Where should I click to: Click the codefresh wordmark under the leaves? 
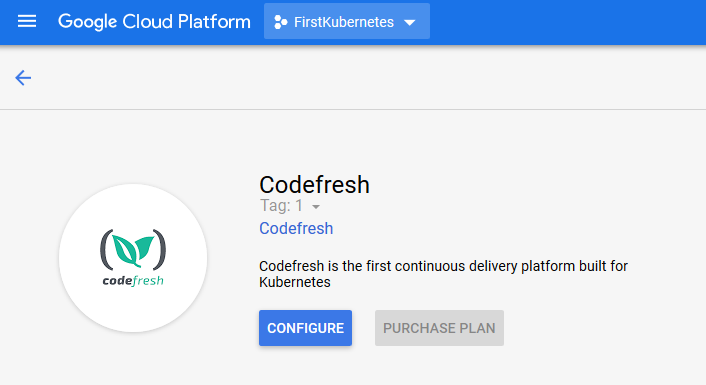tap(133, 281)
